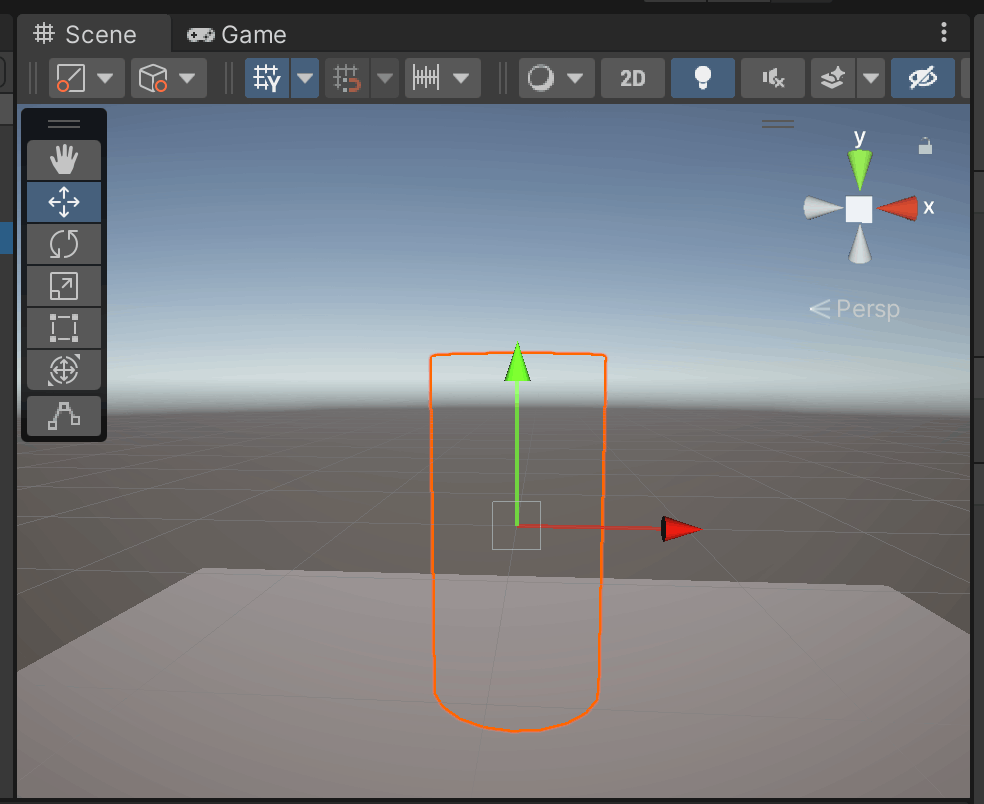The image size is (984, 804).
Task: Click the orientation overlay drag handle
Action: tap(778, 124)
